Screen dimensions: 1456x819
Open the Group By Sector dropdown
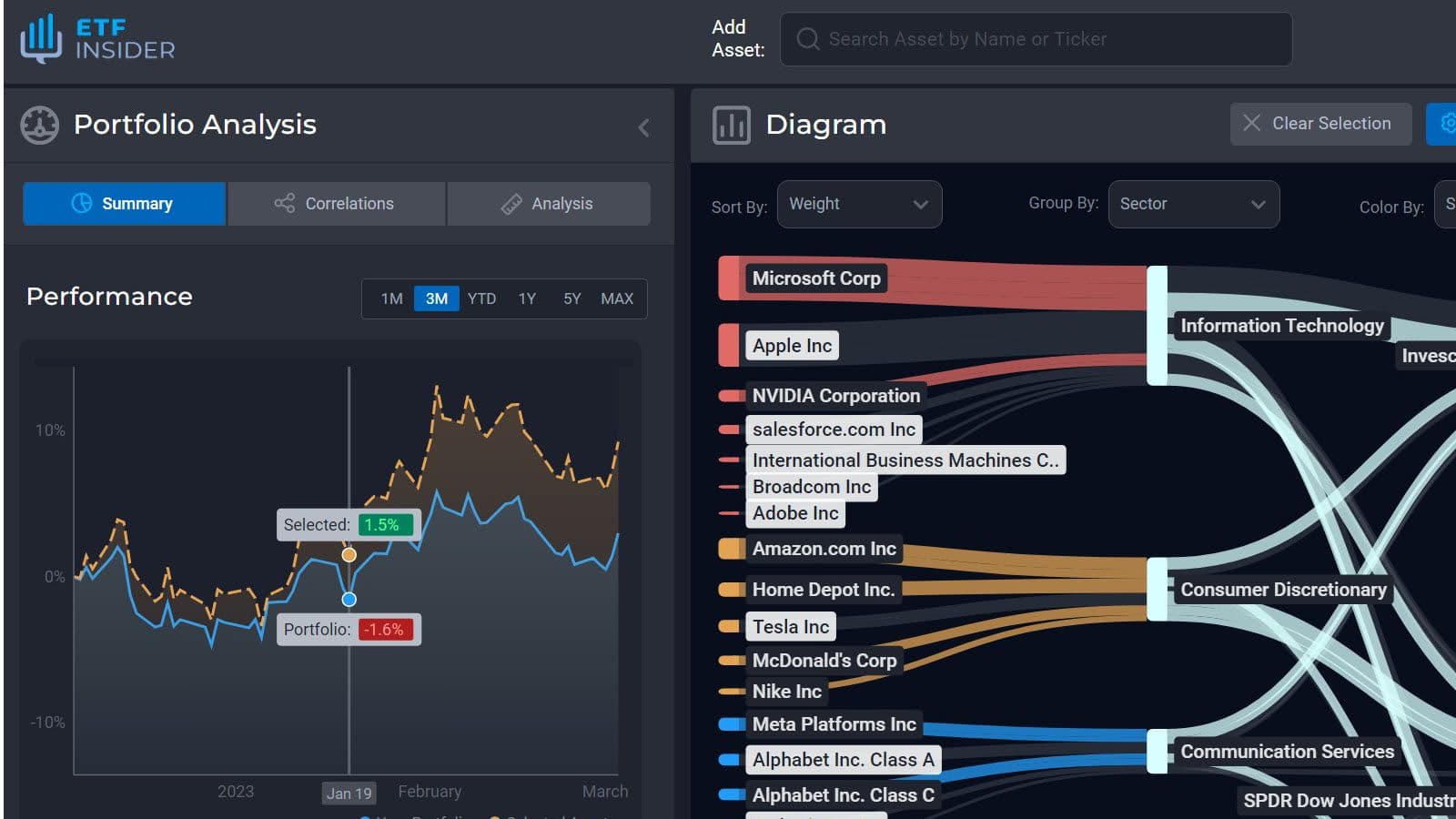coord(1193,204)
